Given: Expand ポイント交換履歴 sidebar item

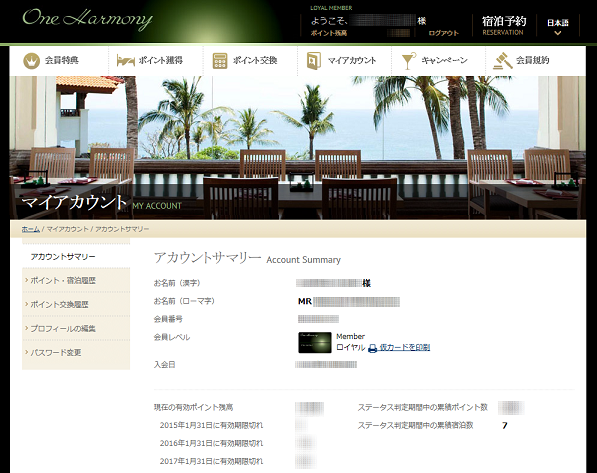Looking at the screenshot, I should click(76, 305).
